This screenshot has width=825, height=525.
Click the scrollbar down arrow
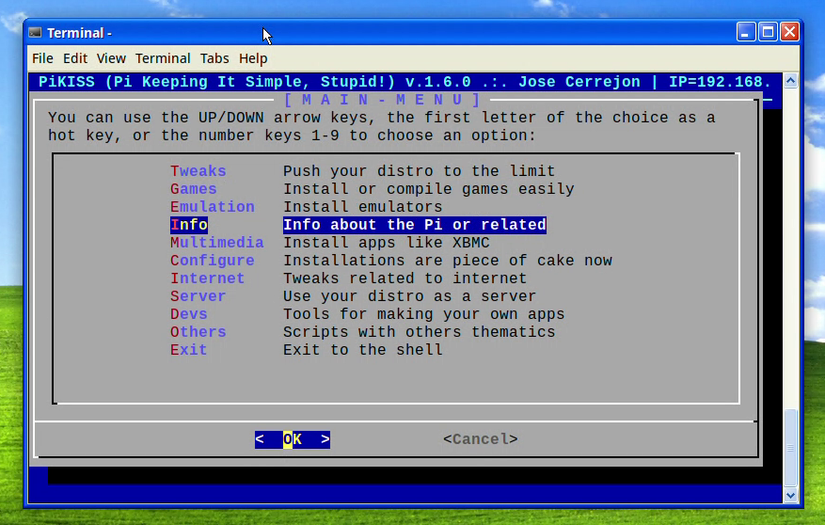point(790,495)
